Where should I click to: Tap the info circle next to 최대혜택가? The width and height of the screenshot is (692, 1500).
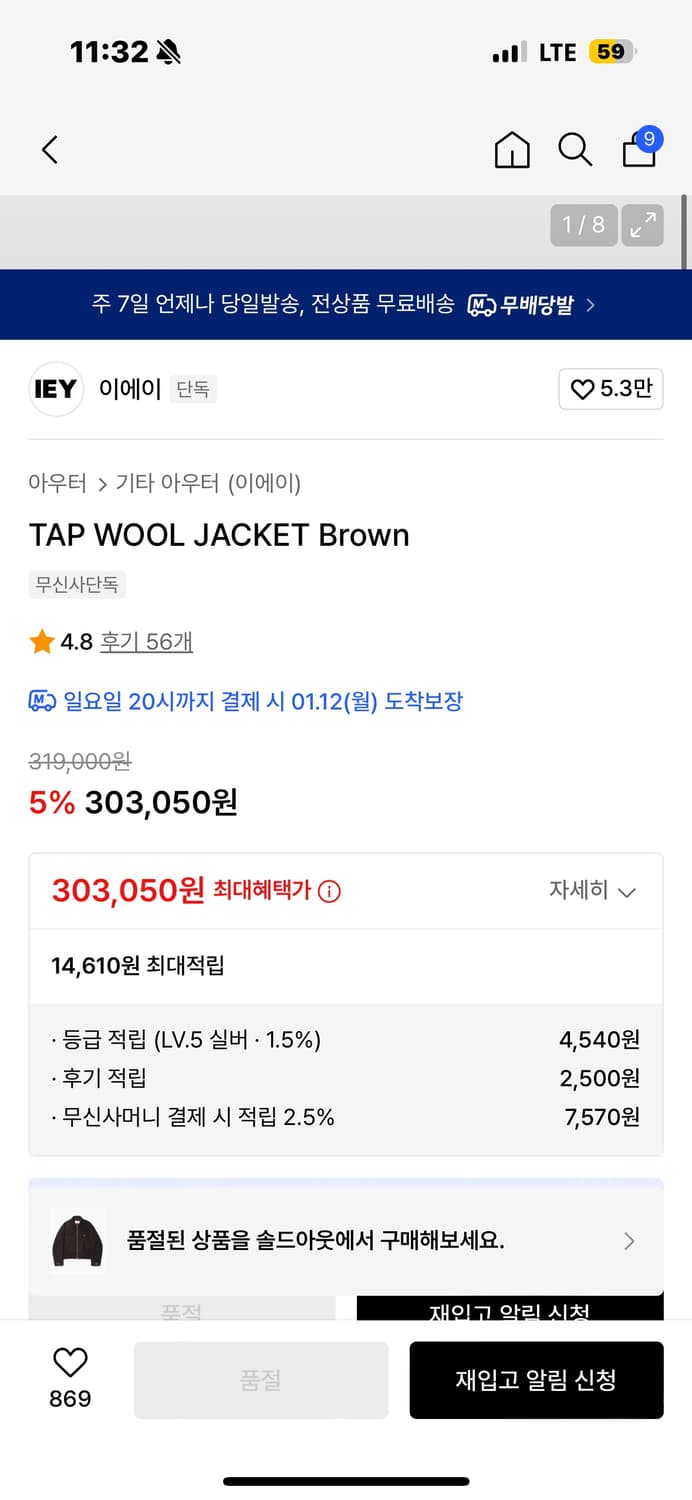(329, 889)
